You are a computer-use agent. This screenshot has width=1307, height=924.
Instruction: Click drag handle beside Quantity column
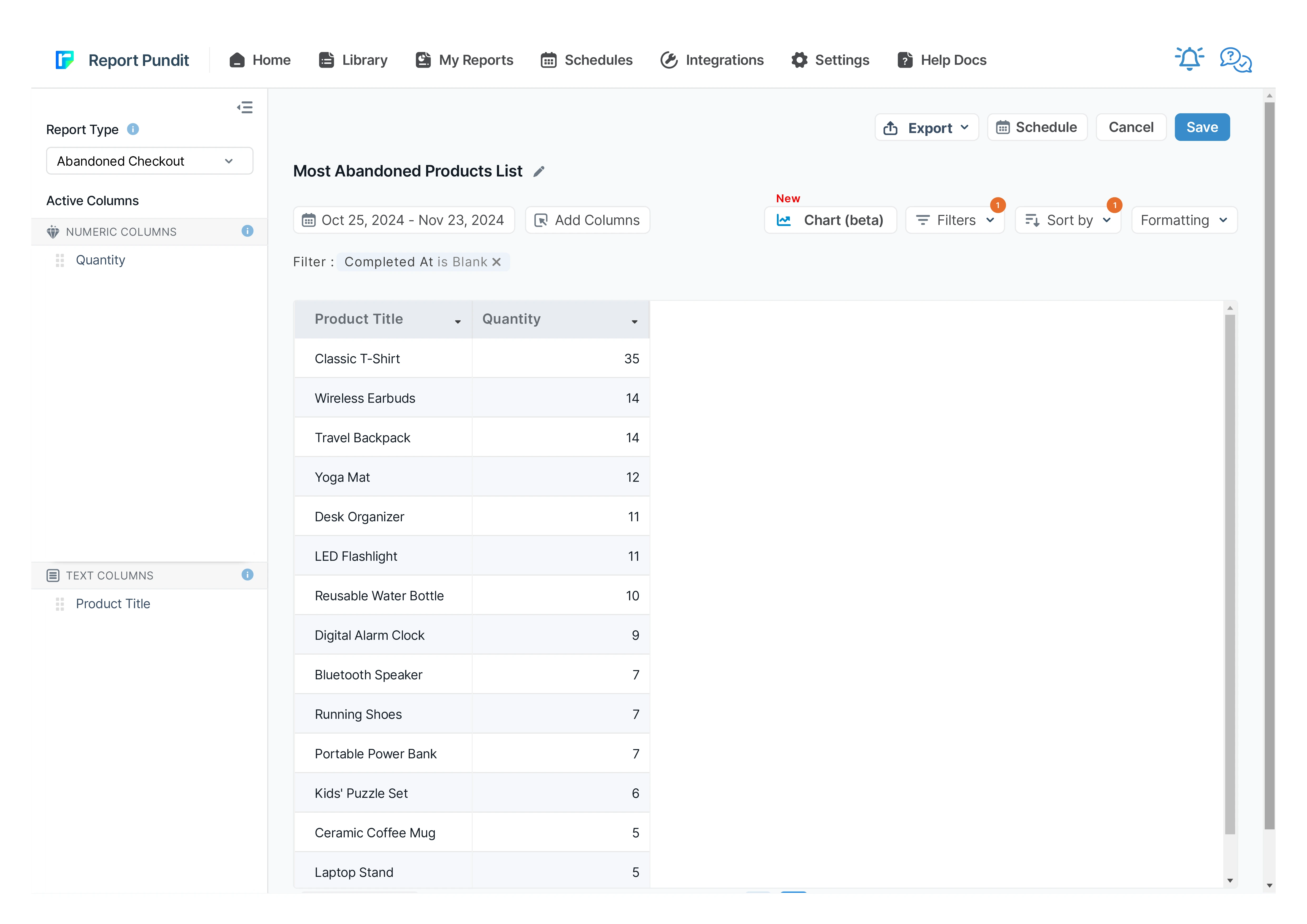pos(60,260)
